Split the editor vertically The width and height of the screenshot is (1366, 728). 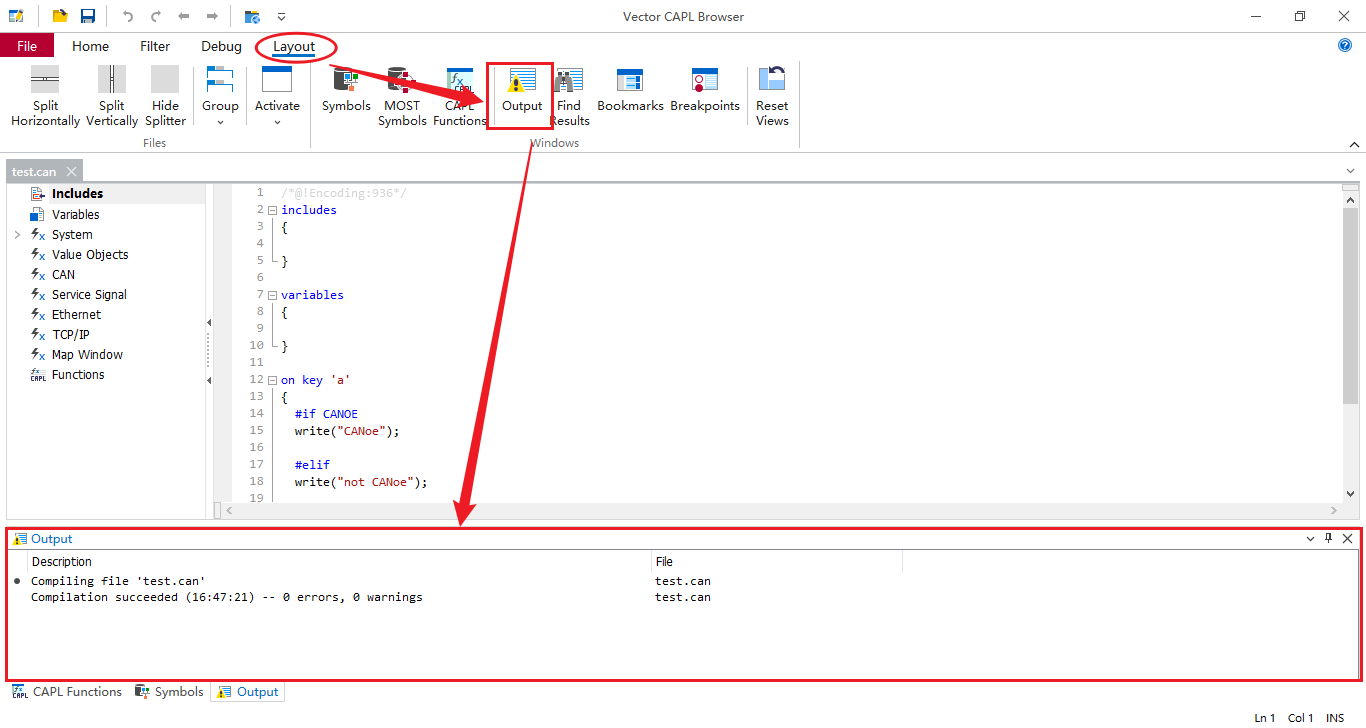tap(112, 96)
